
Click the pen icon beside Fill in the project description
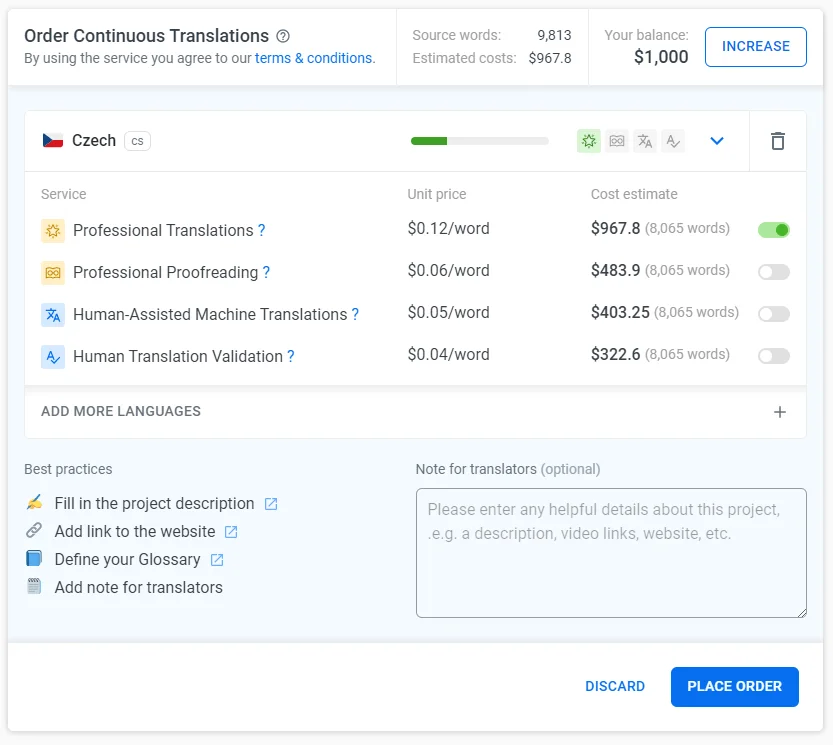(34, 504)
